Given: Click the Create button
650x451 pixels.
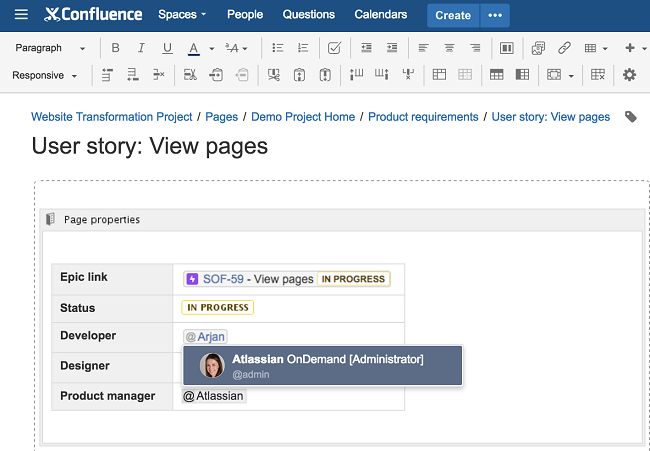Looking at the screenshot, I should point(453,15).
